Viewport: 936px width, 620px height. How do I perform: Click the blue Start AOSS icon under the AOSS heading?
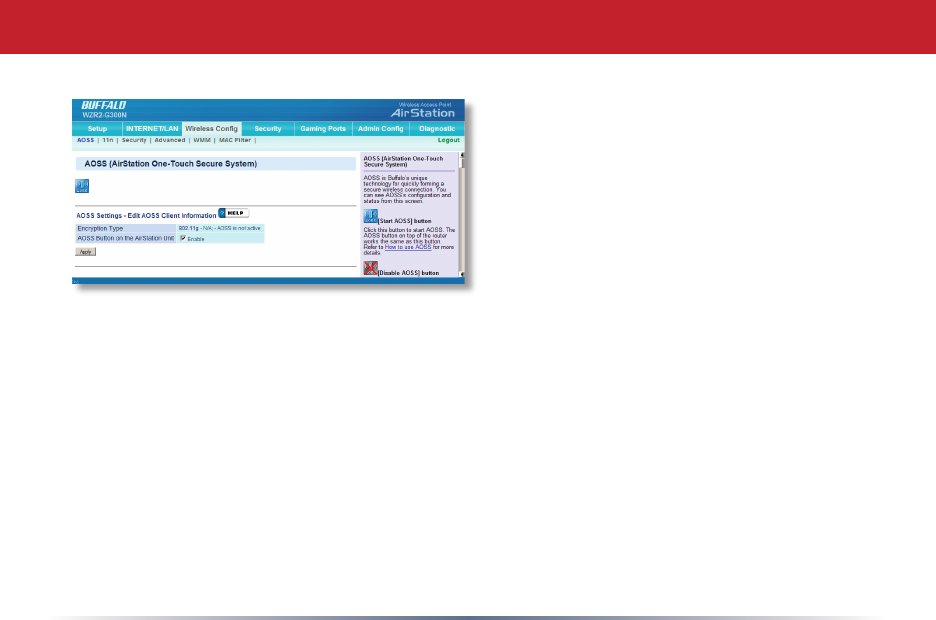(x=82, y=186)
